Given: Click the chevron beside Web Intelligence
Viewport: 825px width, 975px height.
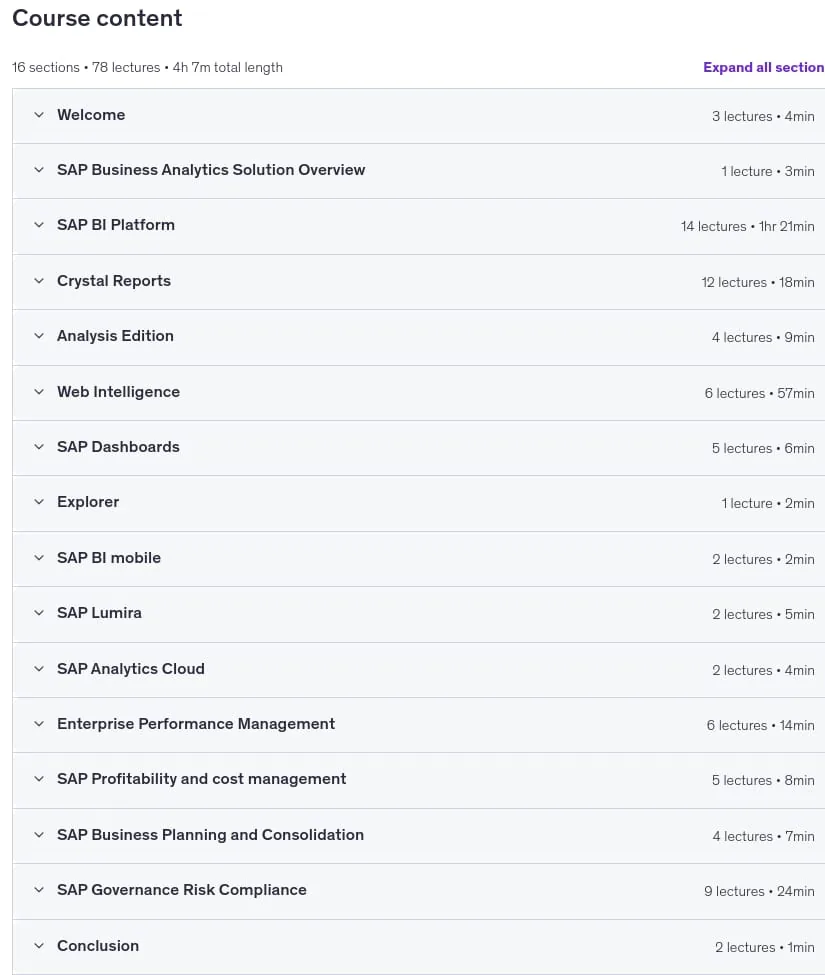Looking at the screenshot, I should tap(39, 392).
